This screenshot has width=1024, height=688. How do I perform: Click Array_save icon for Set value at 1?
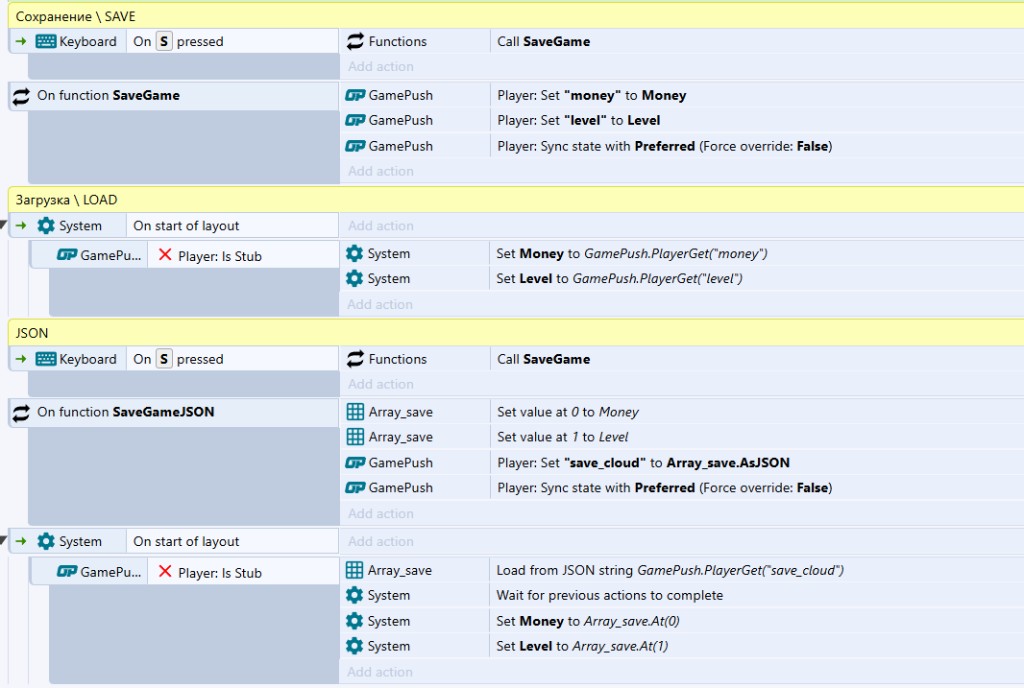coord(355,437)
